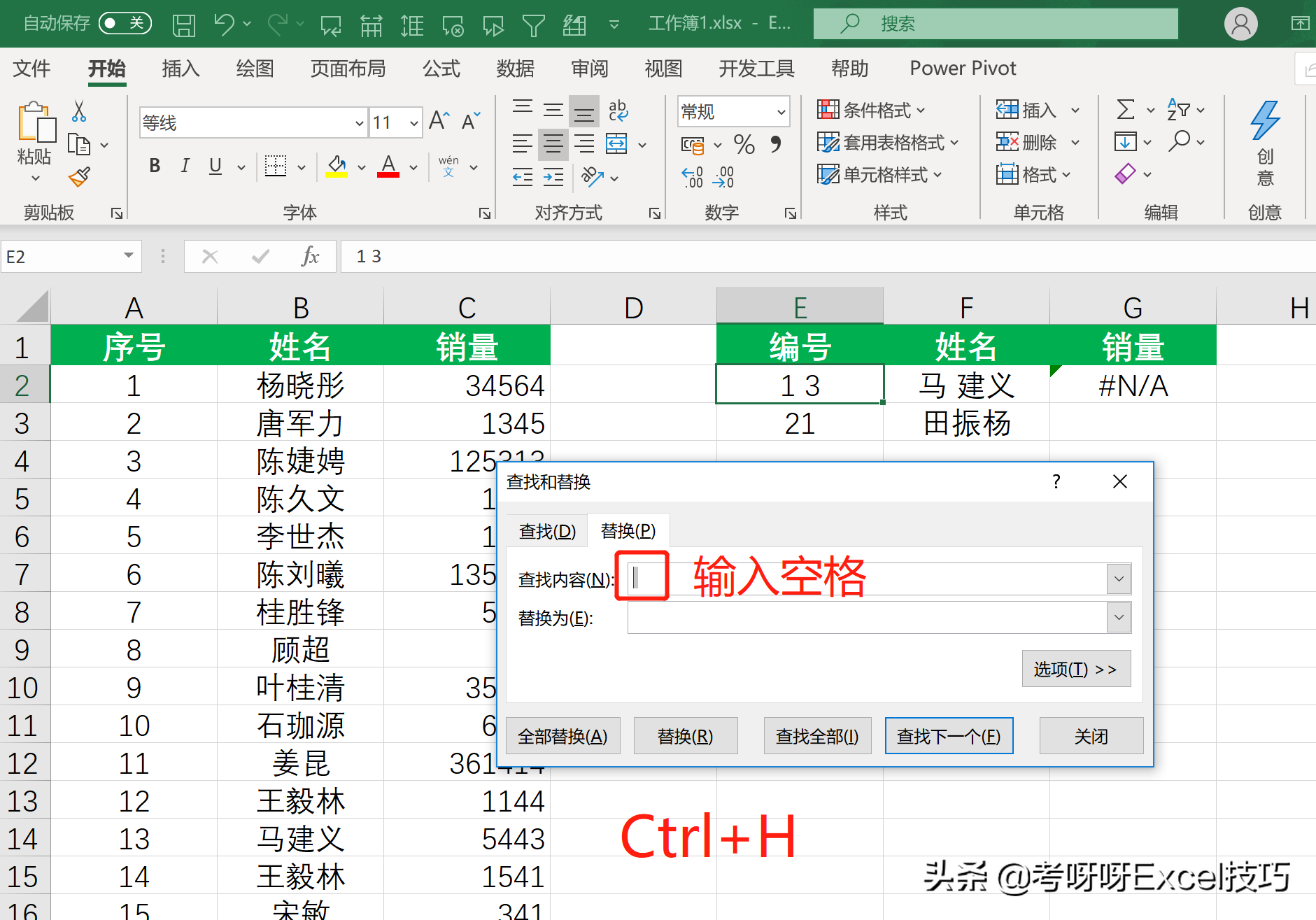
Task: Click the center align icon
Action: pos(553,144)
